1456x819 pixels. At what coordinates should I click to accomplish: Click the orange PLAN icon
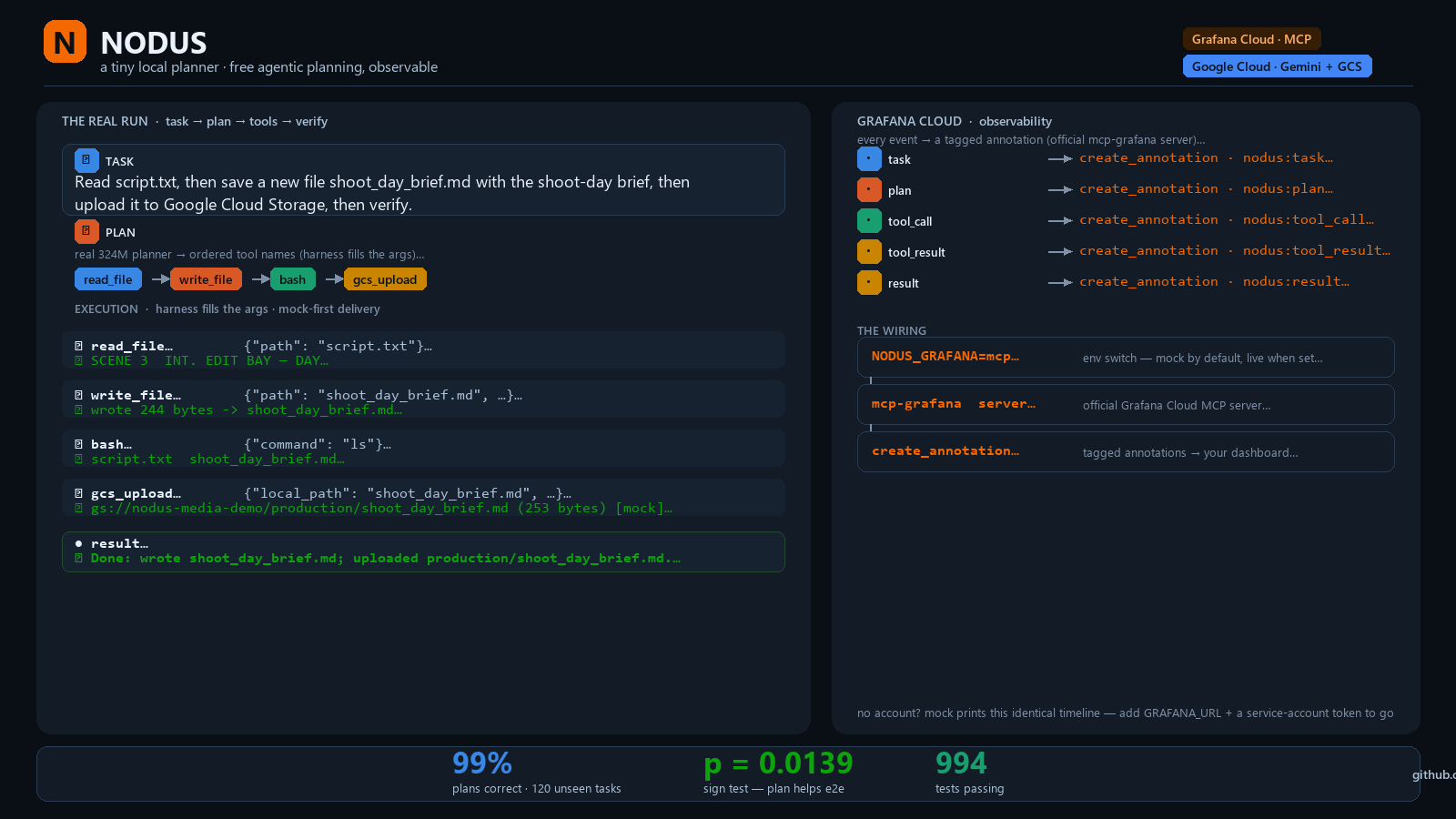(86, 231)
